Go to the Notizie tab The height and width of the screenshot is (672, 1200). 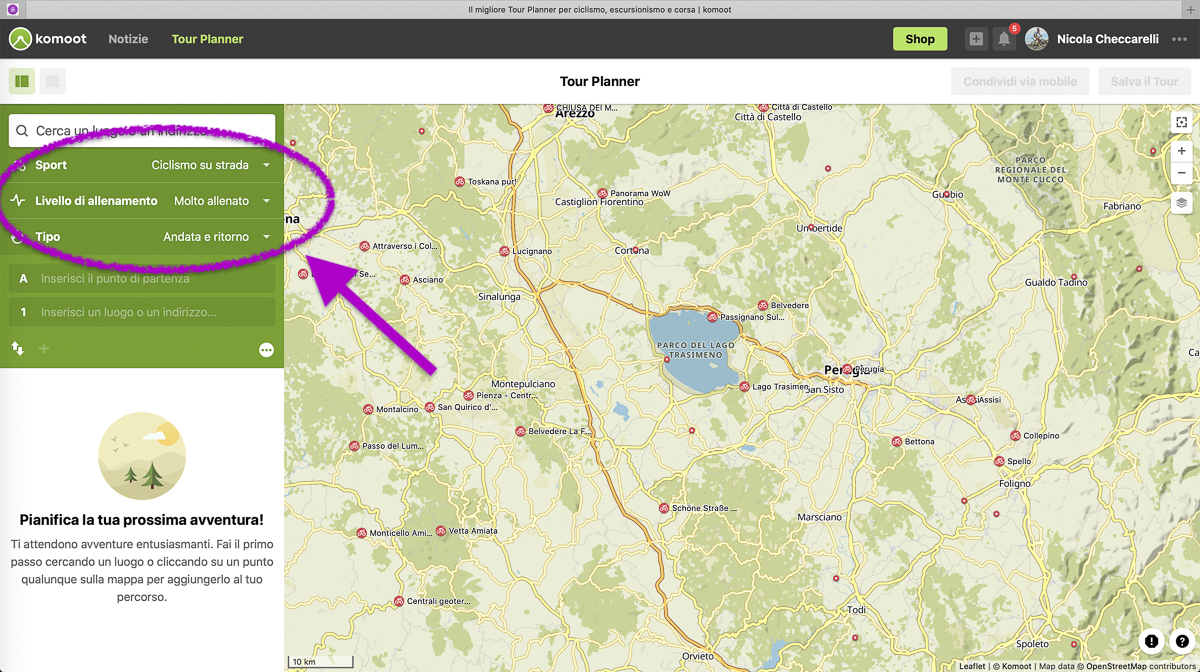pos(128,39)
